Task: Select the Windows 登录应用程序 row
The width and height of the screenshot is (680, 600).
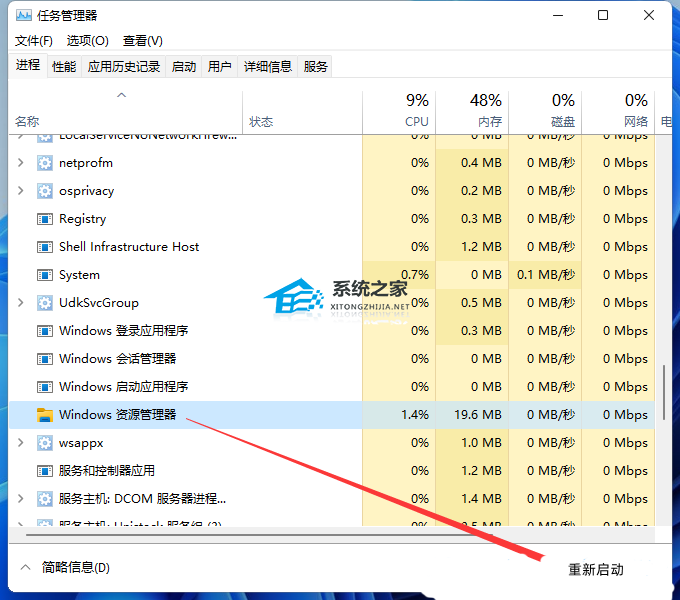Action: click(x=332, y=331)
